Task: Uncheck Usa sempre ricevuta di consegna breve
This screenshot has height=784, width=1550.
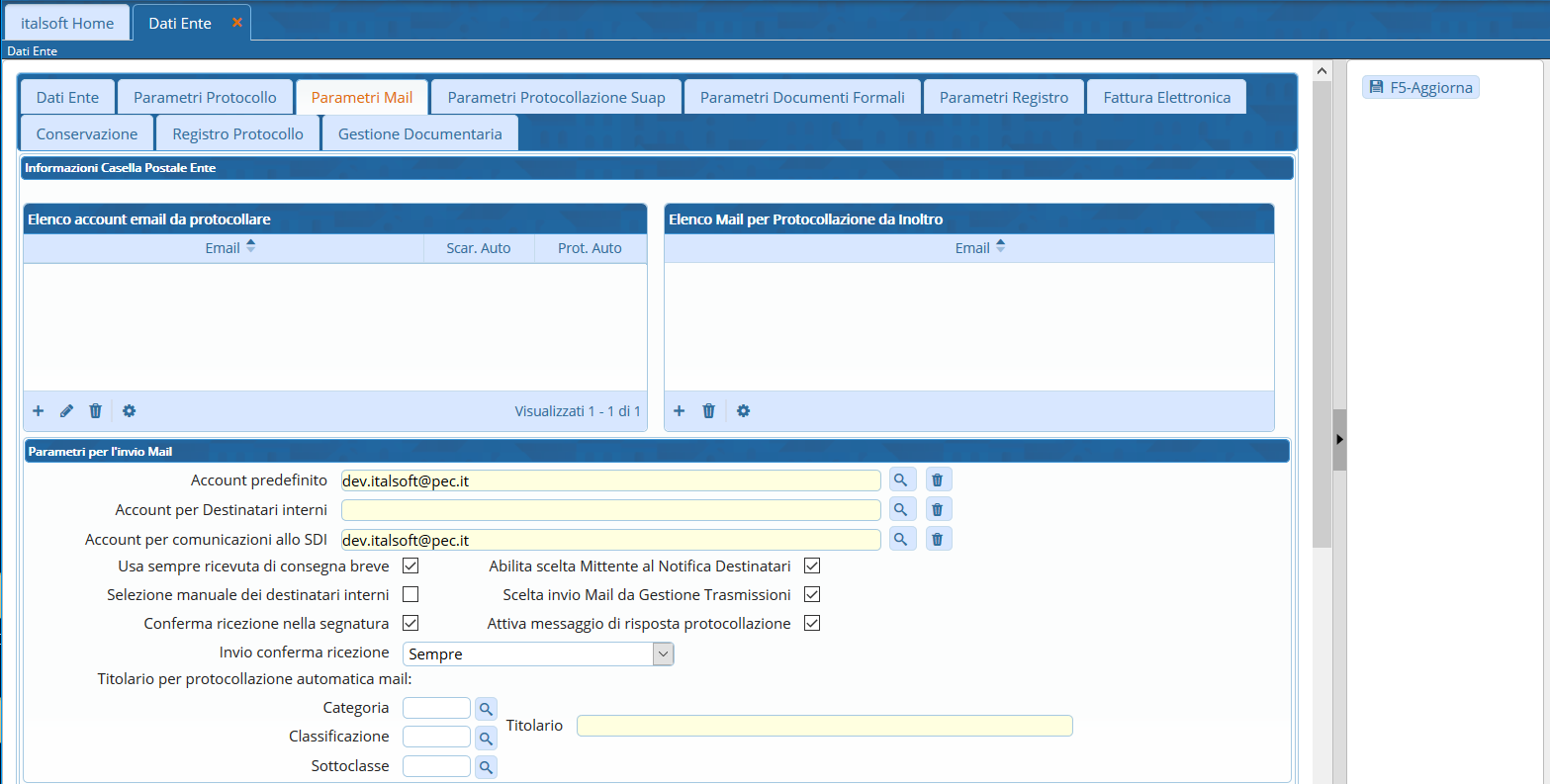Action: tap(410, 566)
